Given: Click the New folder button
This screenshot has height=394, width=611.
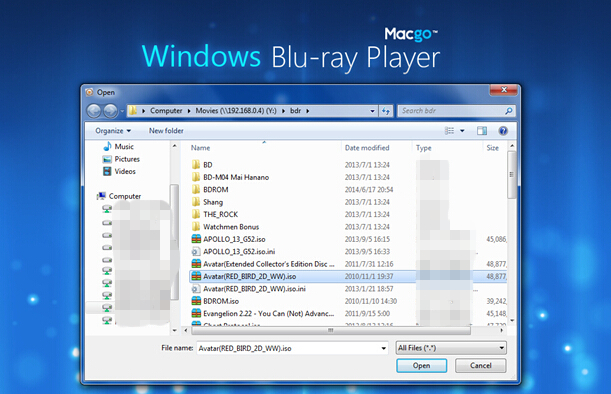Looking at the screenshot, I should 166,131.
